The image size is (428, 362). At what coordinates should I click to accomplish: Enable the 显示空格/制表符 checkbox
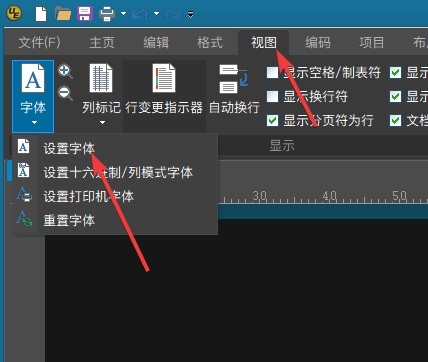(x=272, y=72)
